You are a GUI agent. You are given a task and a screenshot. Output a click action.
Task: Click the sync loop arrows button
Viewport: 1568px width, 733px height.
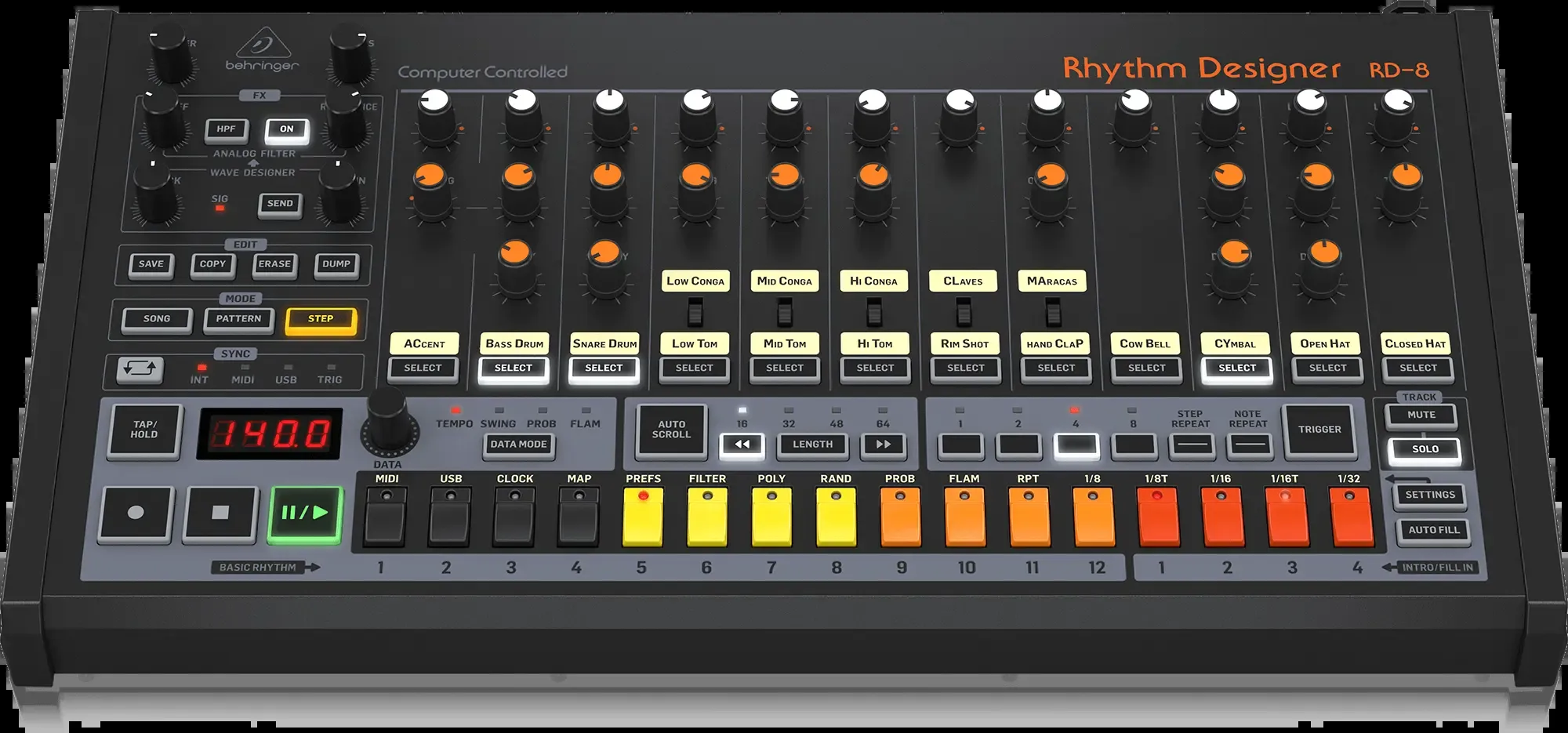tap(140, 369)
